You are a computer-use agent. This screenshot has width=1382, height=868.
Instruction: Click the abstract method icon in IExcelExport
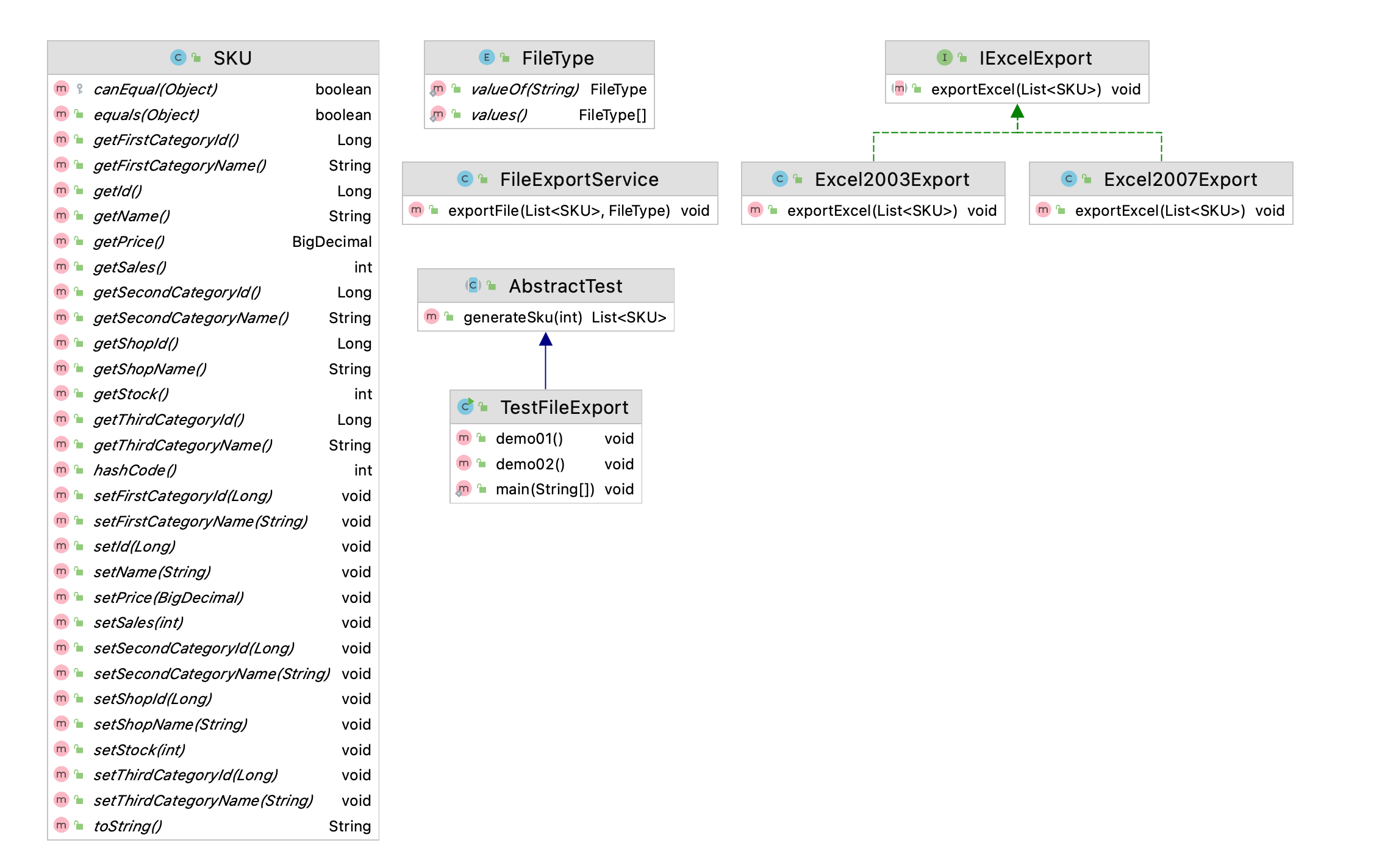pyautogui.click(x=899, y=88)
